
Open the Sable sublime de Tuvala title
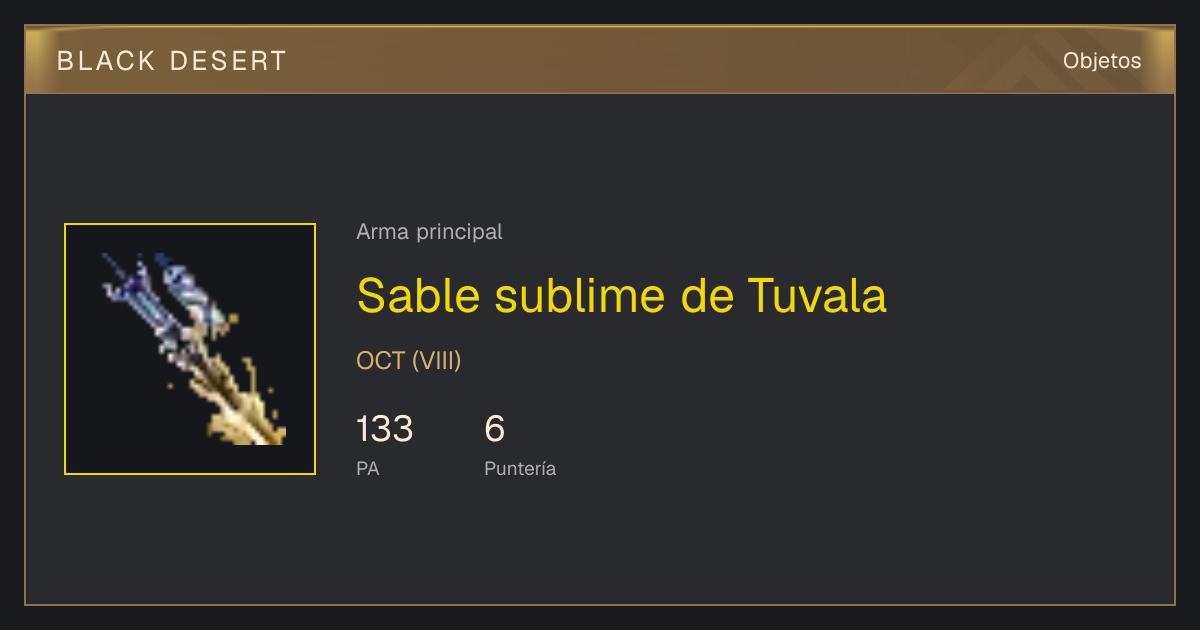(x=621, y=295)
